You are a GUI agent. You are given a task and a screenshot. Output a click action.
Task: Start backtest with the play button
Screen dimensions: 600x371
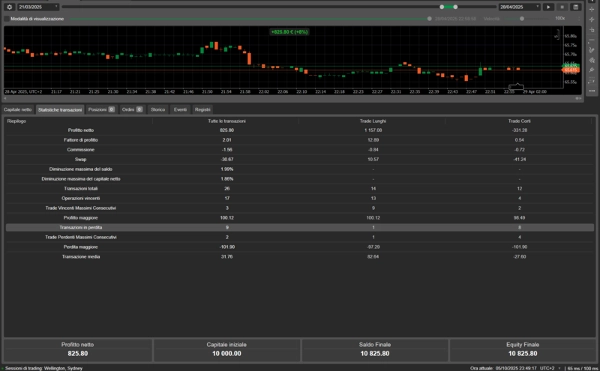coord(548,7)
